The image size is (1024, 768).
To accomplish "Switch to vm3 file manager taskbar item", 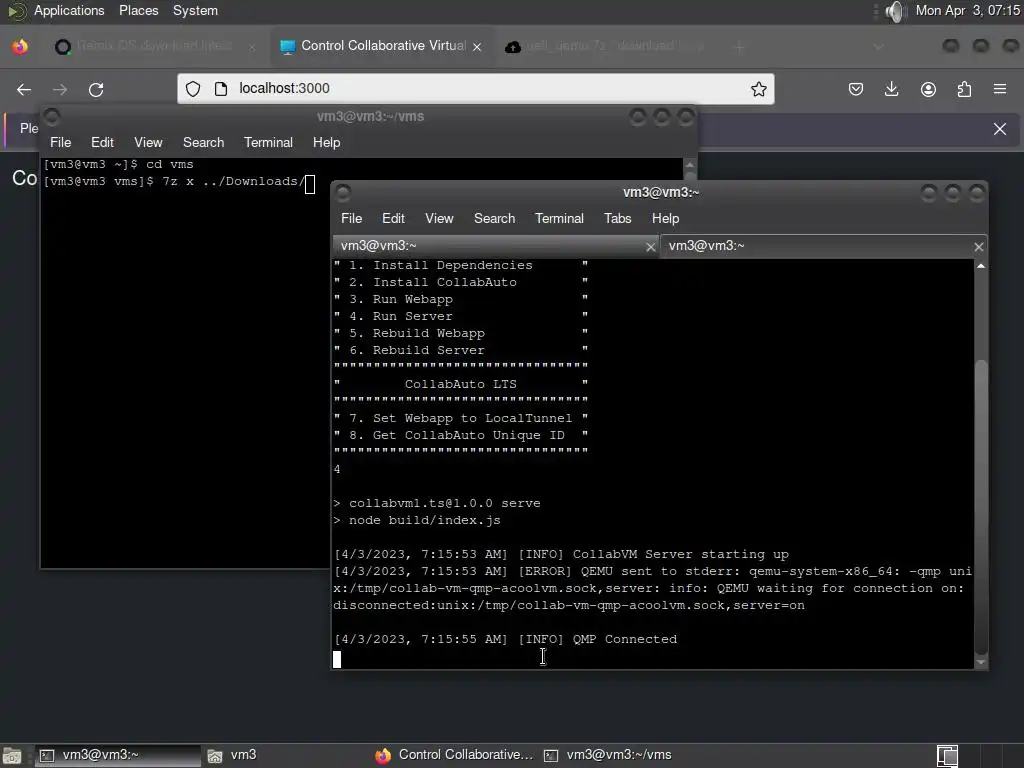I will click(x=232, y=755).
